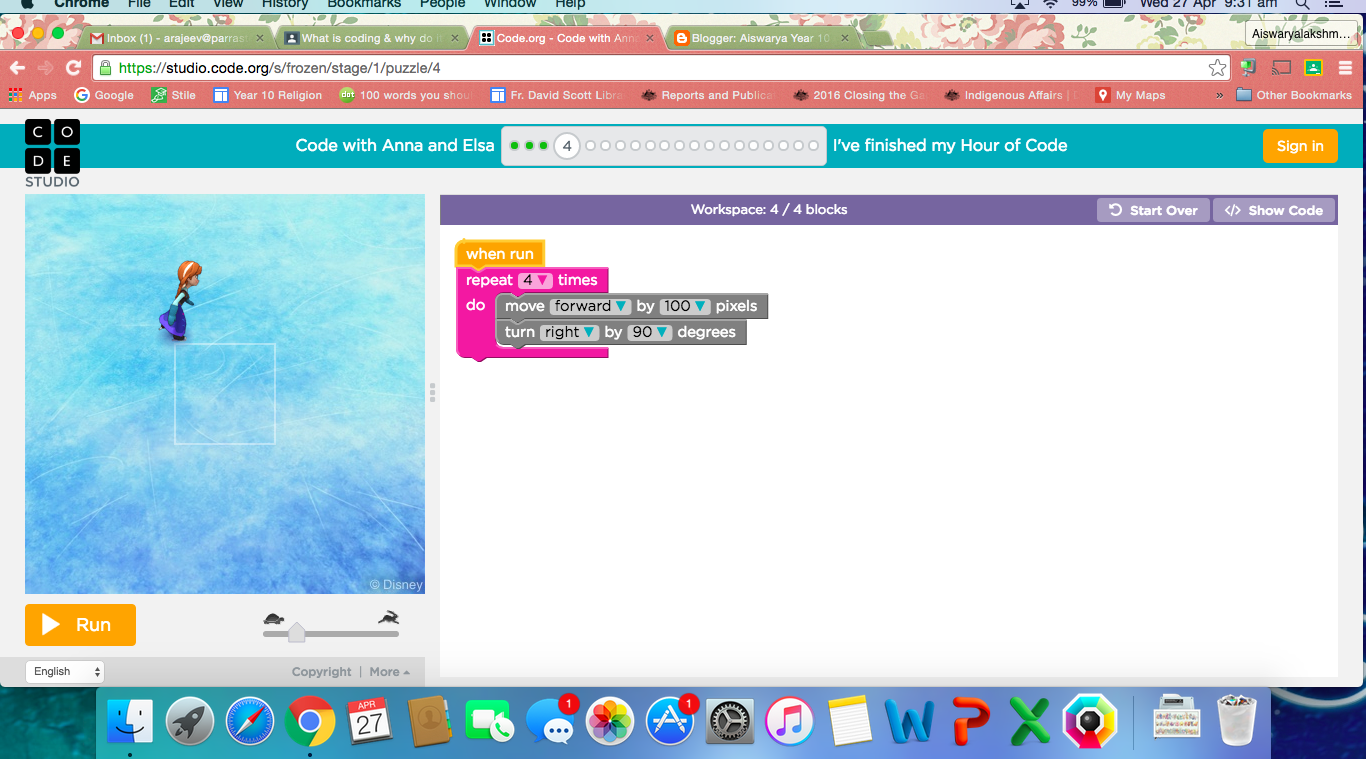Open the 100 words you should bookmark
This screenshot has width=1366, height=759.
[x=406, y=95]
